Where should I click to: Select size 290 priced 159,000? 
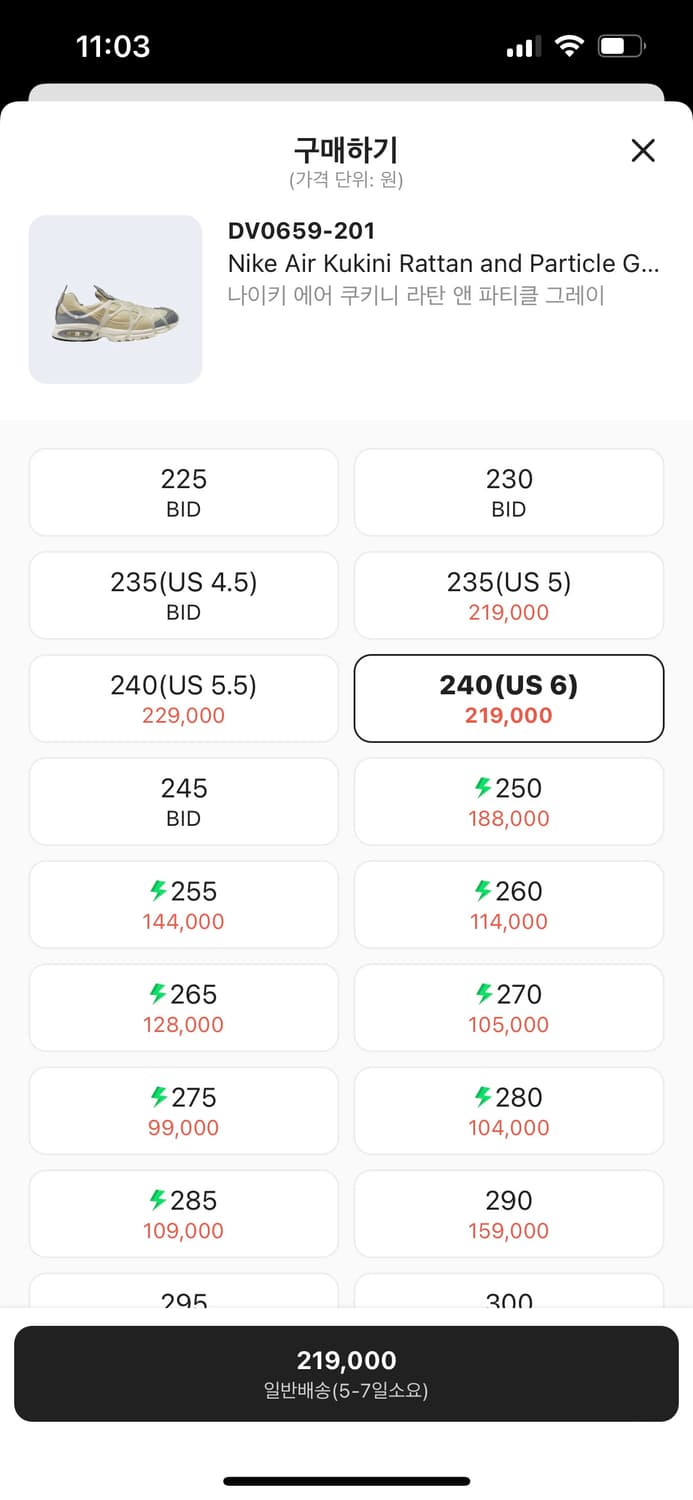(x=508, y=1213)
